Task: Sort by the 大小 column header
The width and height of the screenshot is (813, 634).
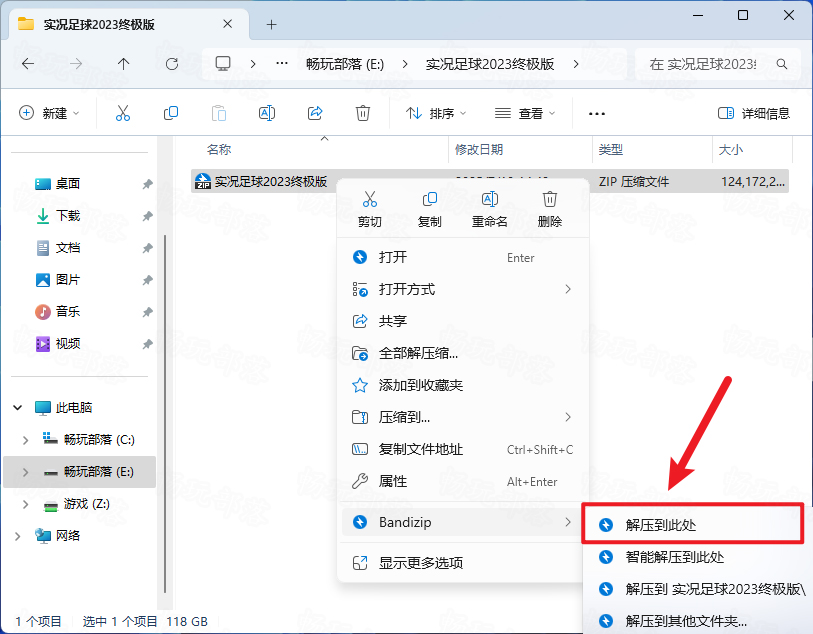Action: pos(731,150)
